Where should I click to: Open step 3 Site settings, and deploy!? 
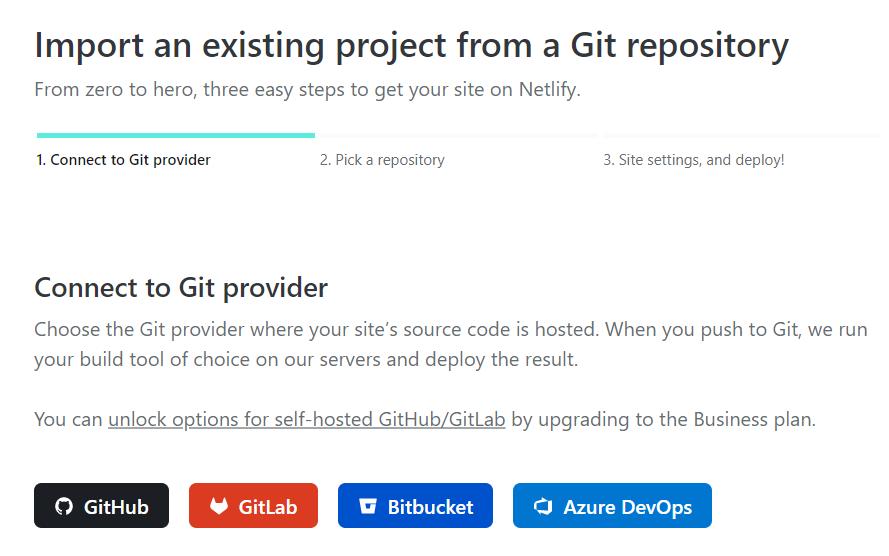pos(693,160)
